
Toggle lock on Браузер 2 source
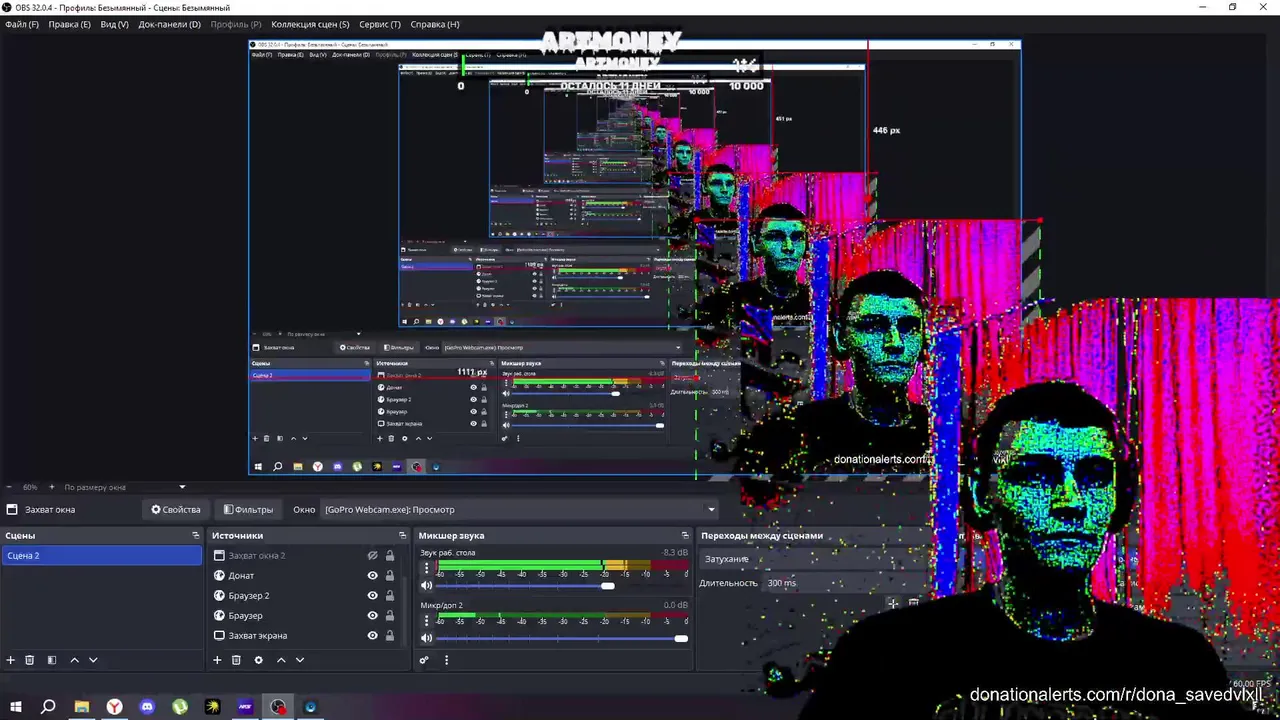coord(390,596)
